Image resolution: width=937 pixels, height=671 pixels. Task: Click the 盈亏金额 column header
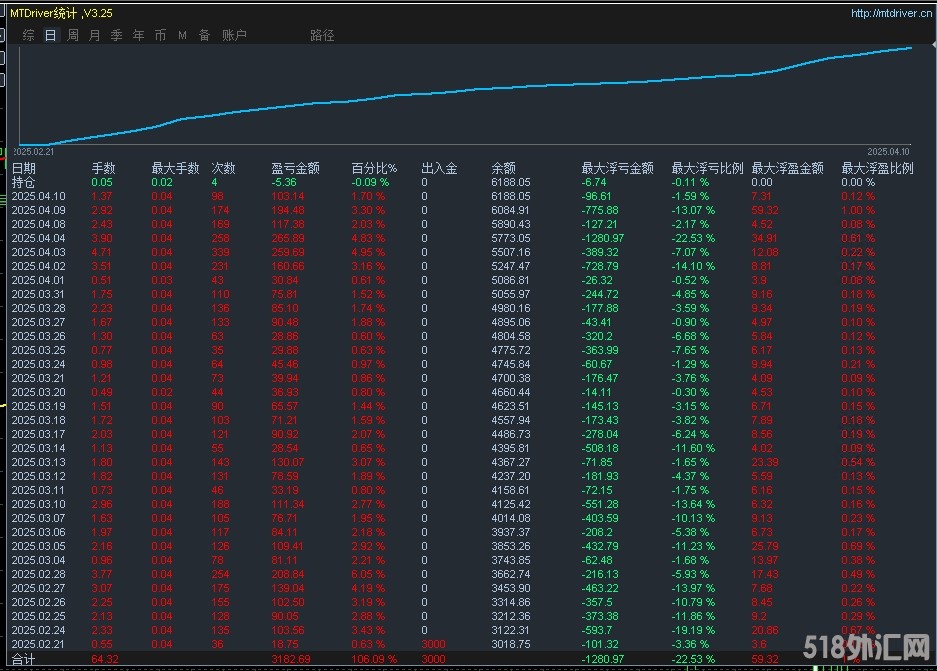[295, 168]
